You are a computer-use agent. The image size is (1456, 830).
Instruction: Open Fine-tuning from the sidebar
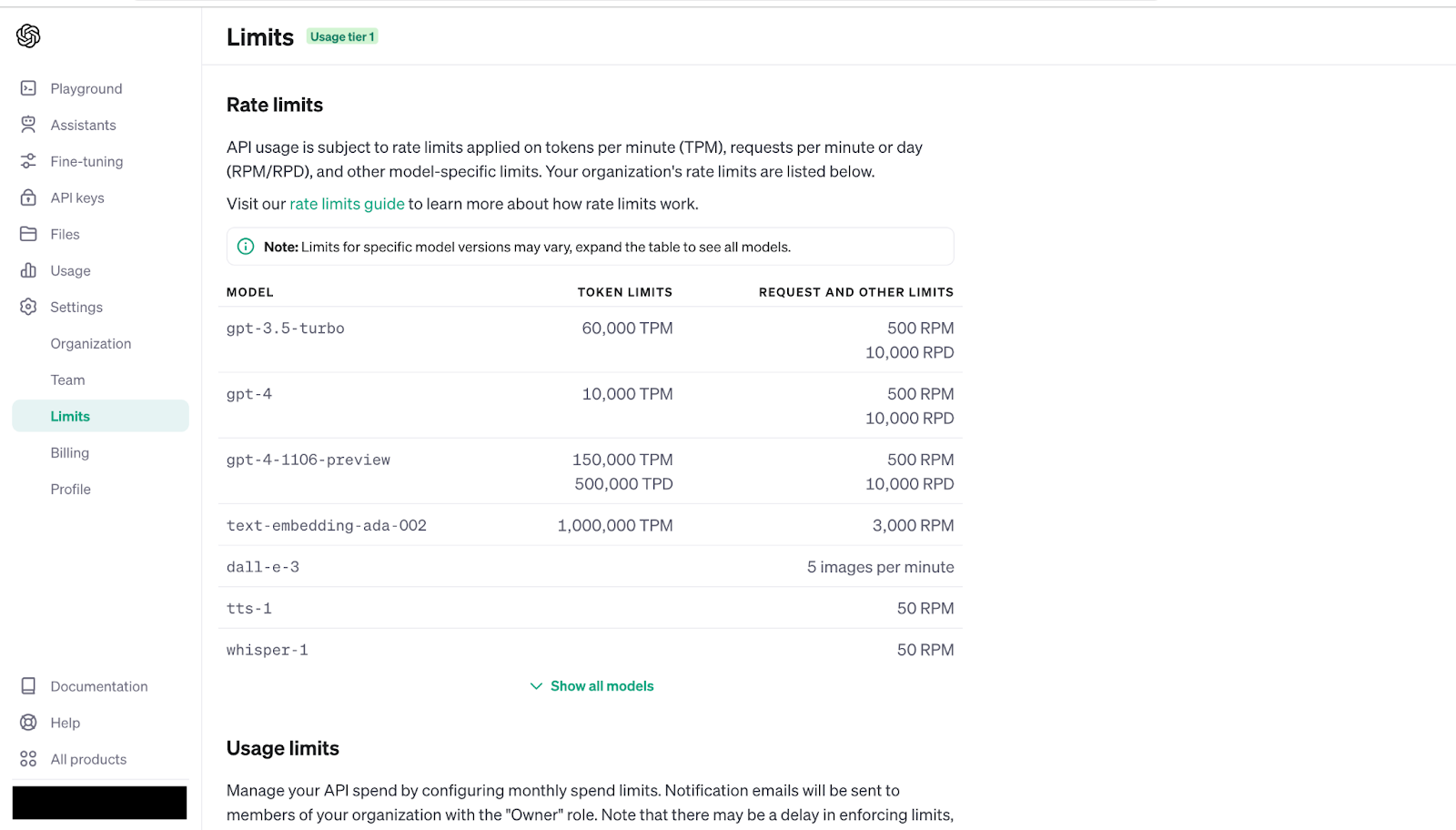click(x=28, y=161)
